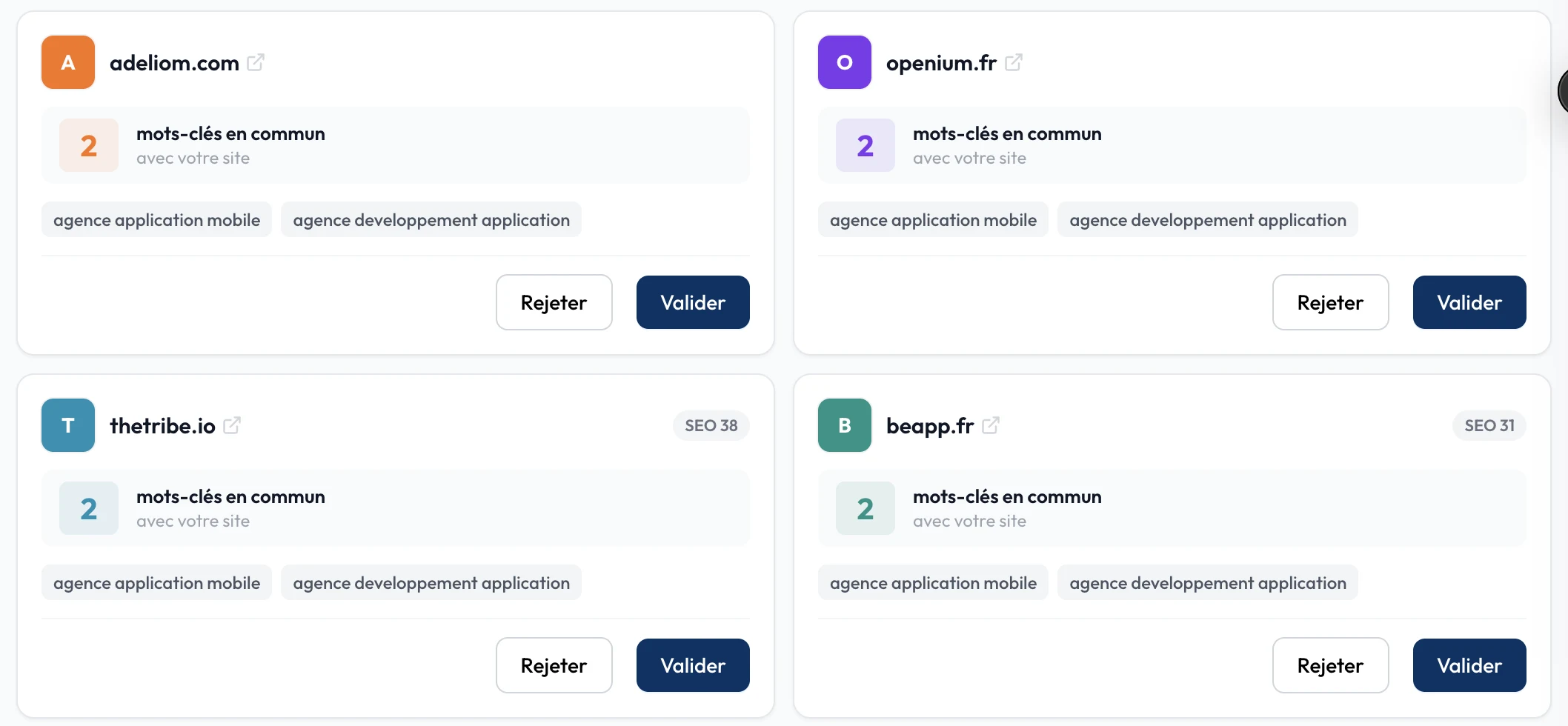Click 'mots-clés en commun' on adeliom.com card
The height and width of the screenshot is (726, 1568).
[230, 134]
